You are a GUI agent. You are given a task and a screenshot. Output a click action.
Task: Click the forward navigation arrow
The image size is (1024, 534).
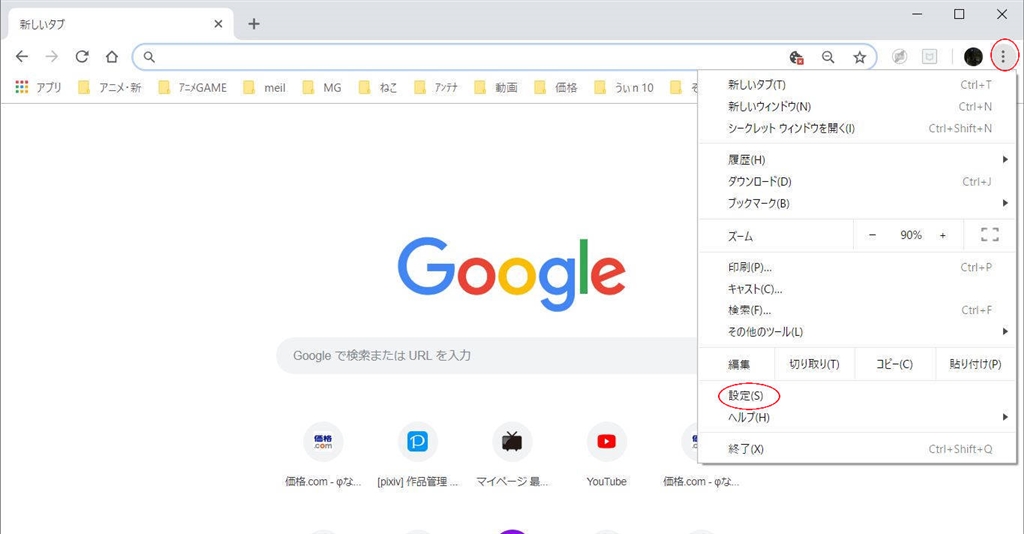pyautogui.click(x=52, y=57)
